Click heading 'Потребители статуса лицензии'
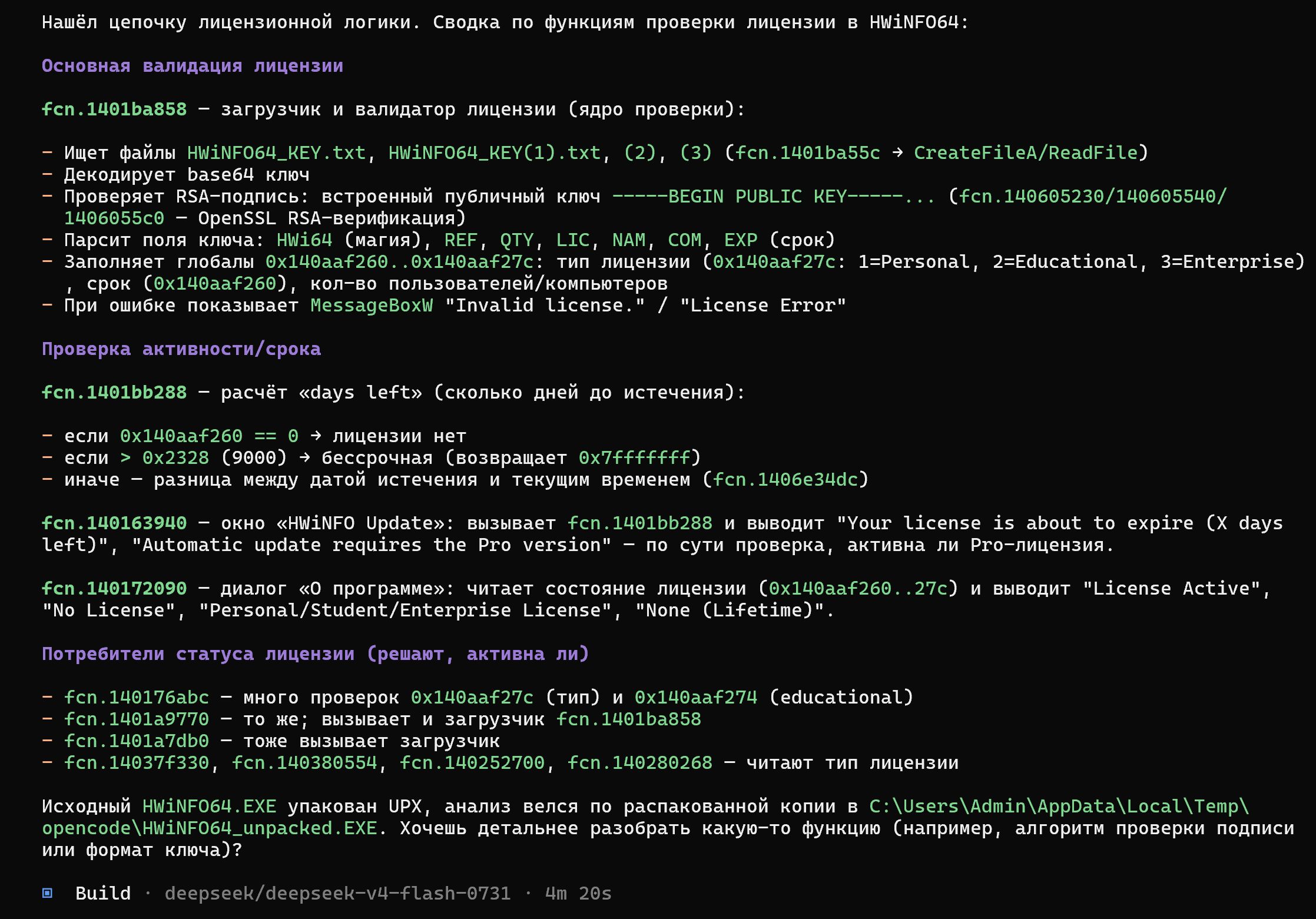The image size is (1316, 919). click(x=316, y=654)
